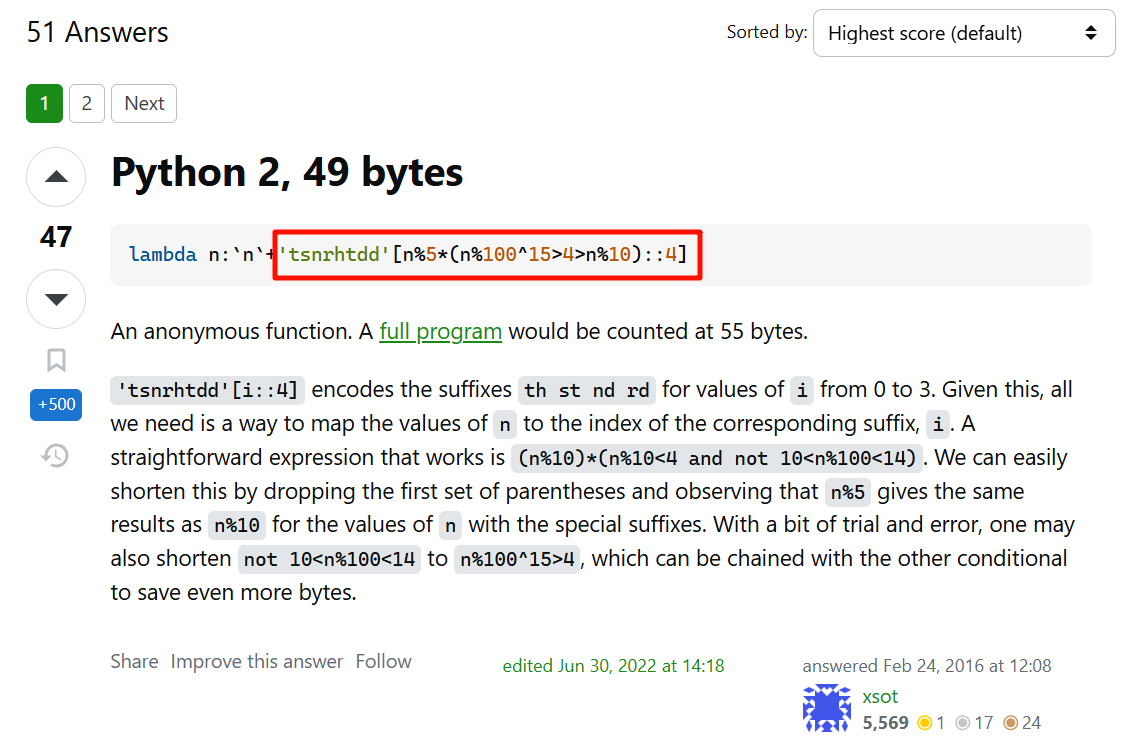Upvote the Python 2 answer
1127x737 pixels.
[x=56, y=178]
